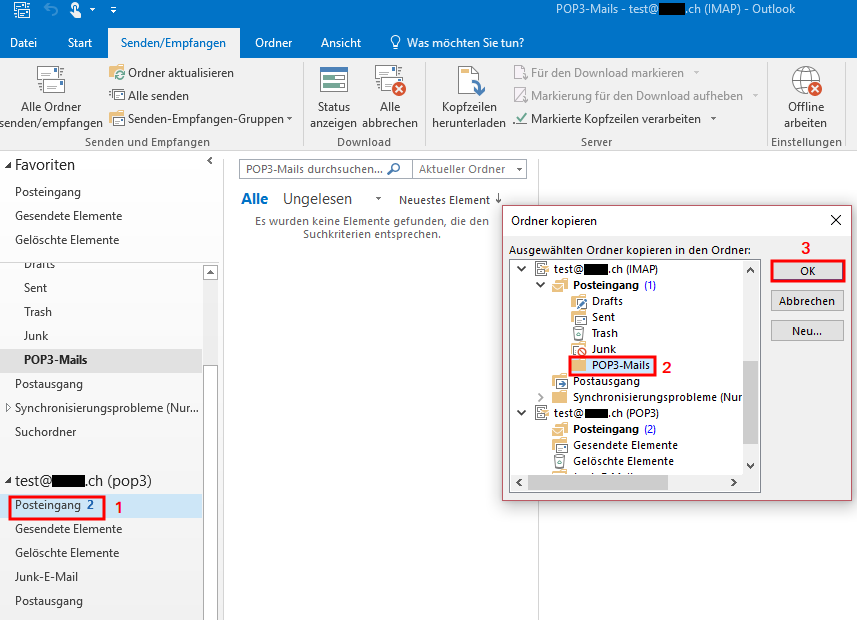Click Kopfzeilen herunterladen icon
This screenshot has height=620, width=857.
(469, 80)
